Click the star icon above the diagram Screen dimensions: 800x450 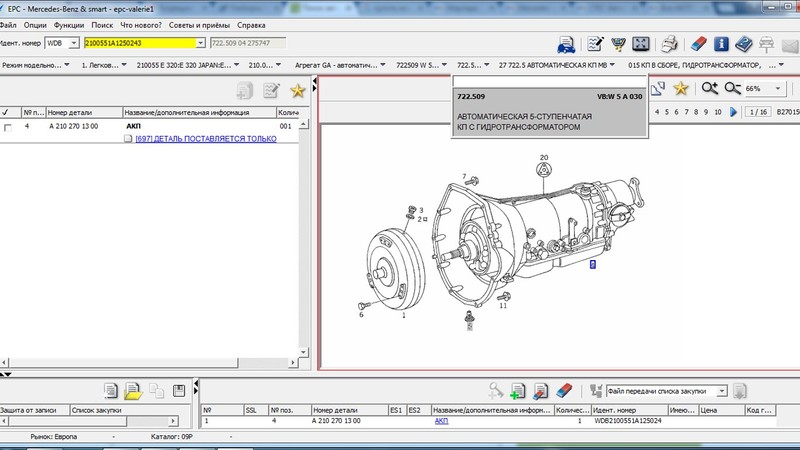coord(681,89)
